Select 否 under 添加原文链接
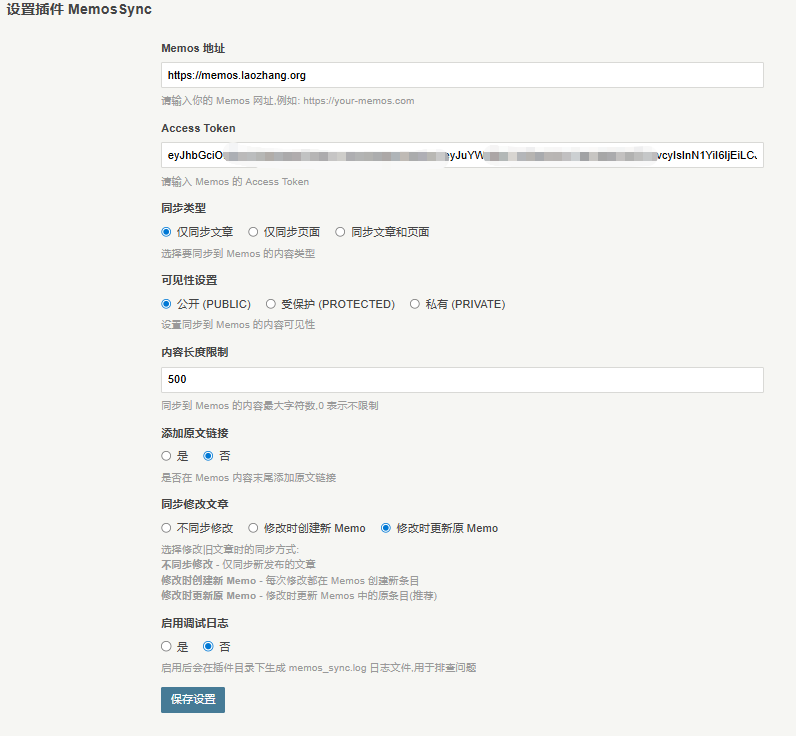Viewport: 796px width, 736px height. tap(209, 456)
